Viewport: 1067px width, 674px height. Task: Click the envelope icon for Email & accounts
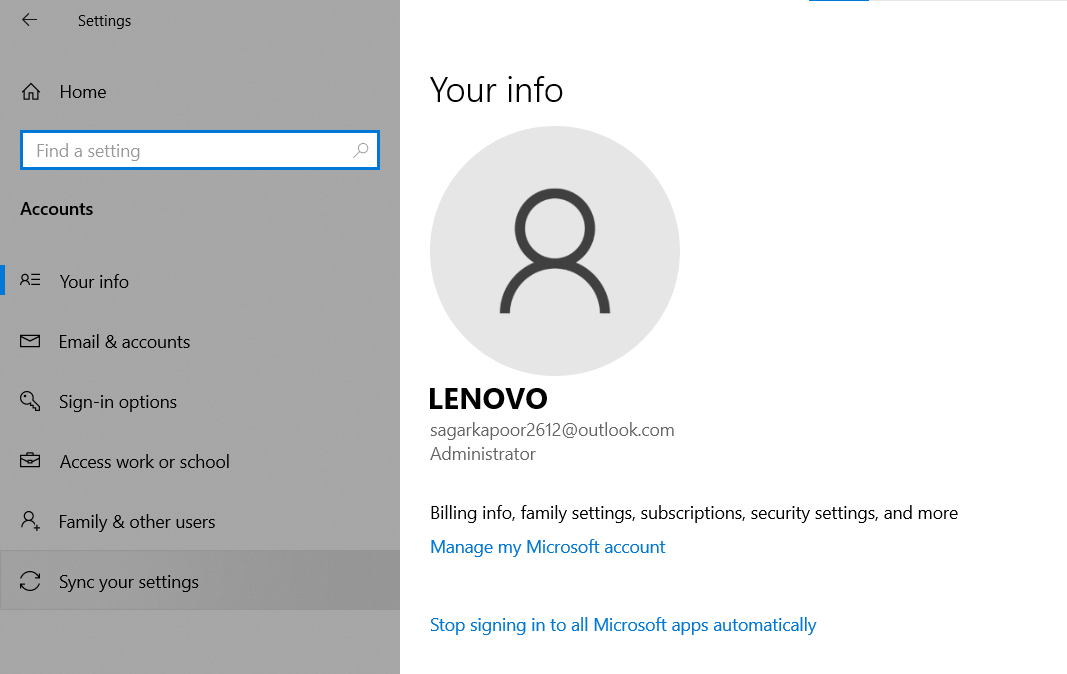pos(31,342)
